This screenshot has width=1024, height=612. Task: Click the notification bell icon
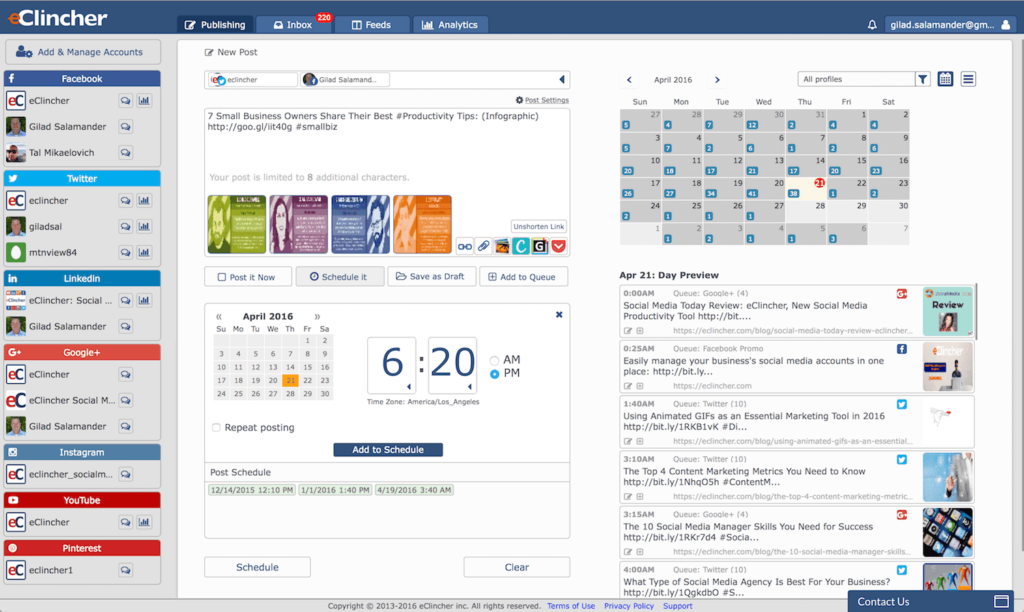click(872, 25)
